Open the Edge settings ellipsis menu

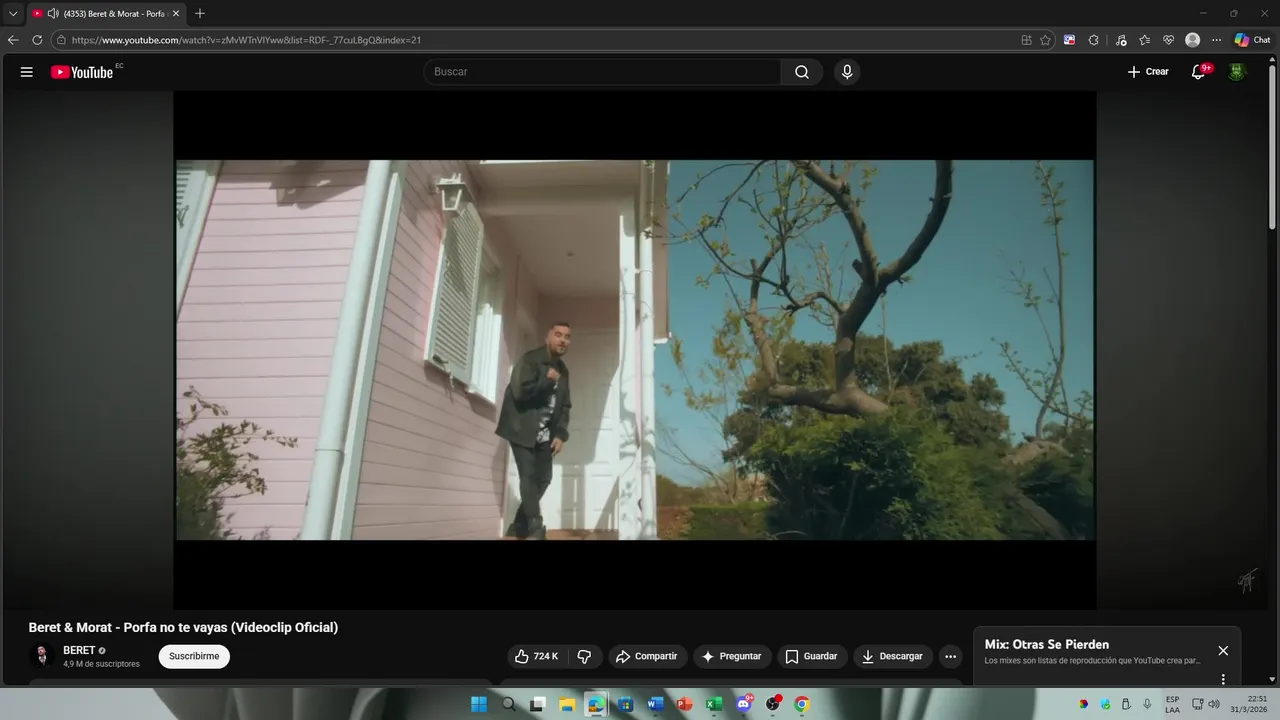tap(1216, 40)
